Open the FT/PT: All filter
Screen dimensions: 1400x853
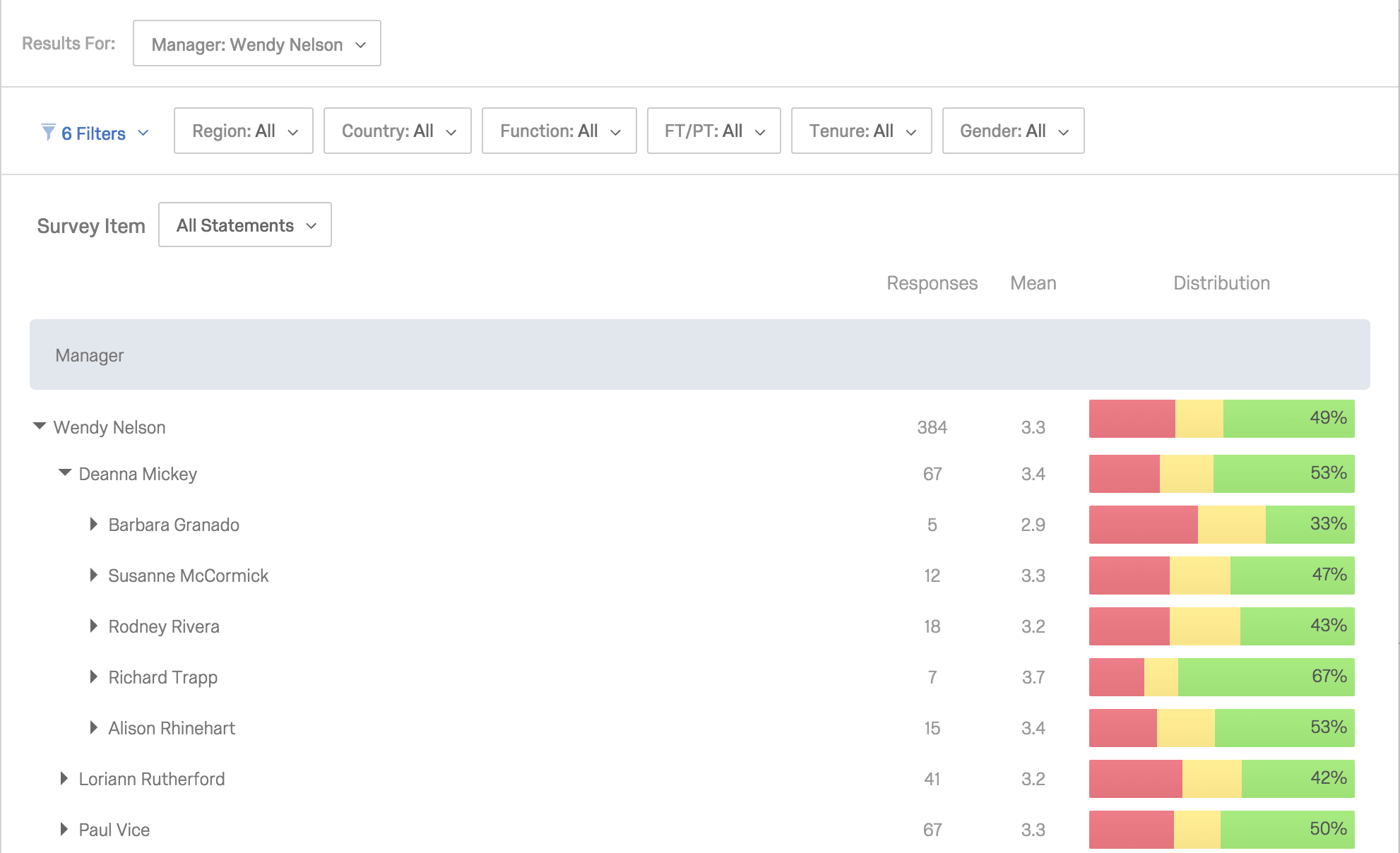pos(713,131)
